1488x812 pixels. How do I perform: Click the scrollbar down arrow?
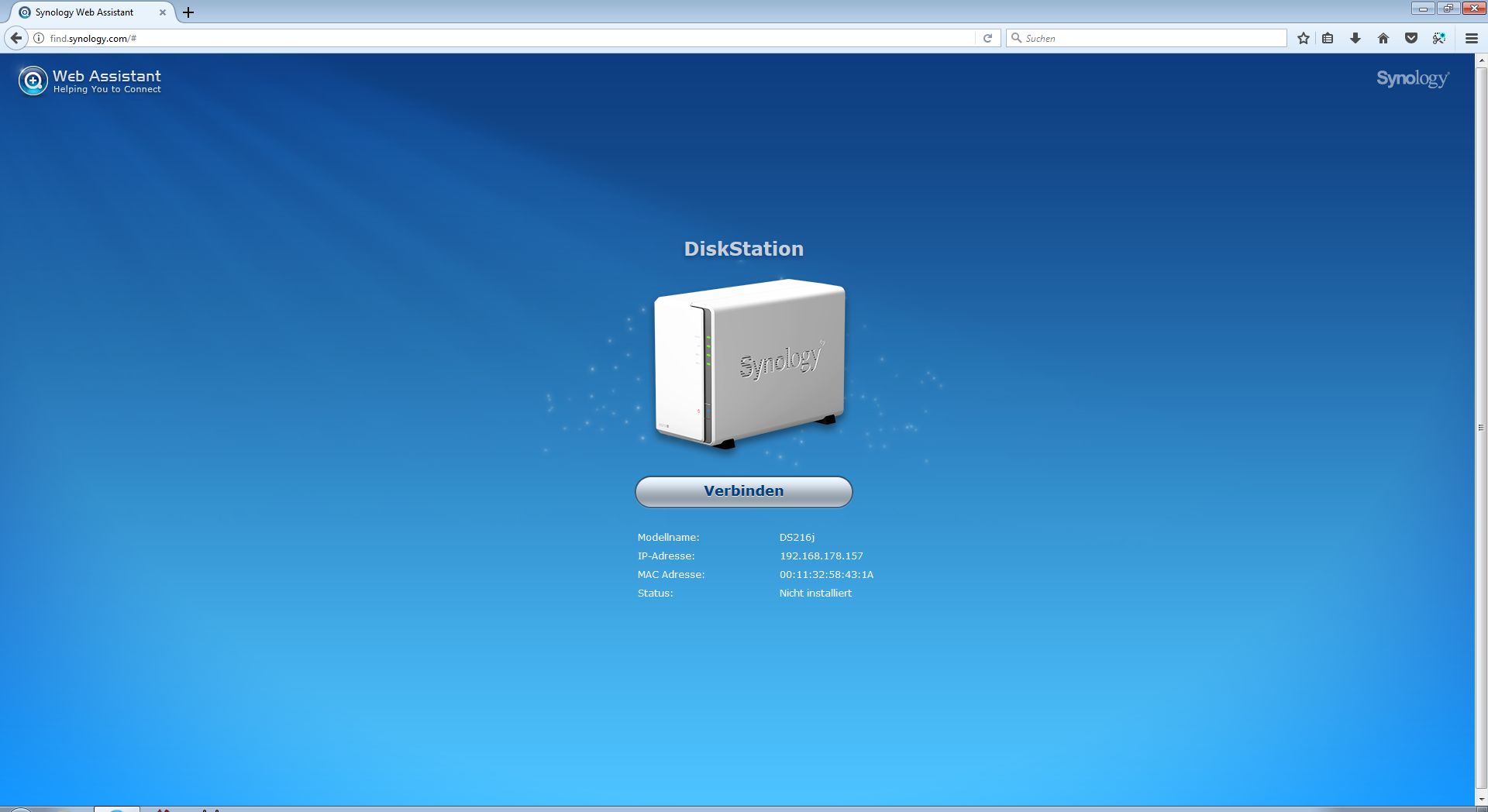(x=1482, y=800)
